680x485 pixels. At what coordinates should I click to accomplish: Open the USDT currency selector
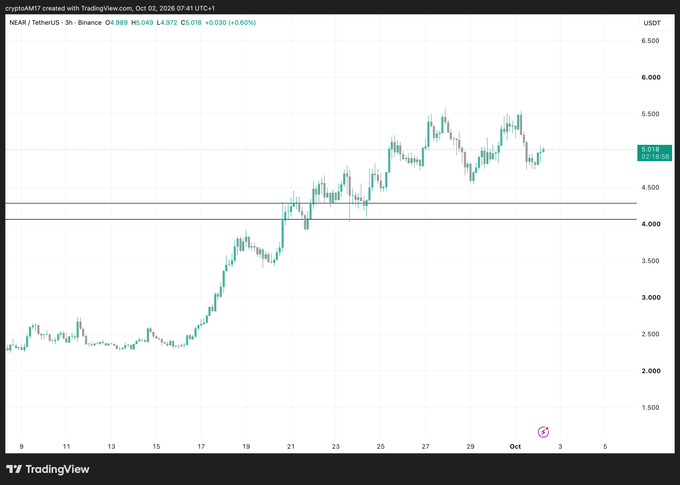point(652,23)
